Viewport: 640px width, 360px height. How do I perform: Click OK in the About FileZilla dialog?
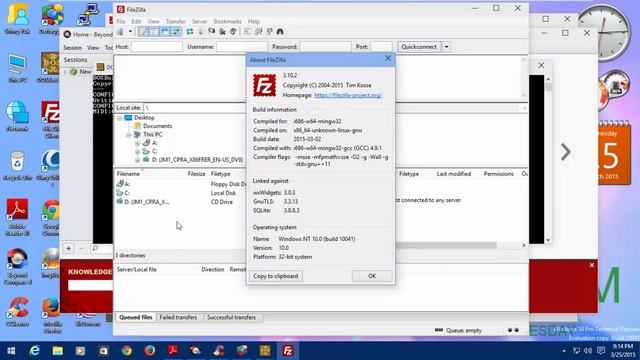(x=372, y=276)
